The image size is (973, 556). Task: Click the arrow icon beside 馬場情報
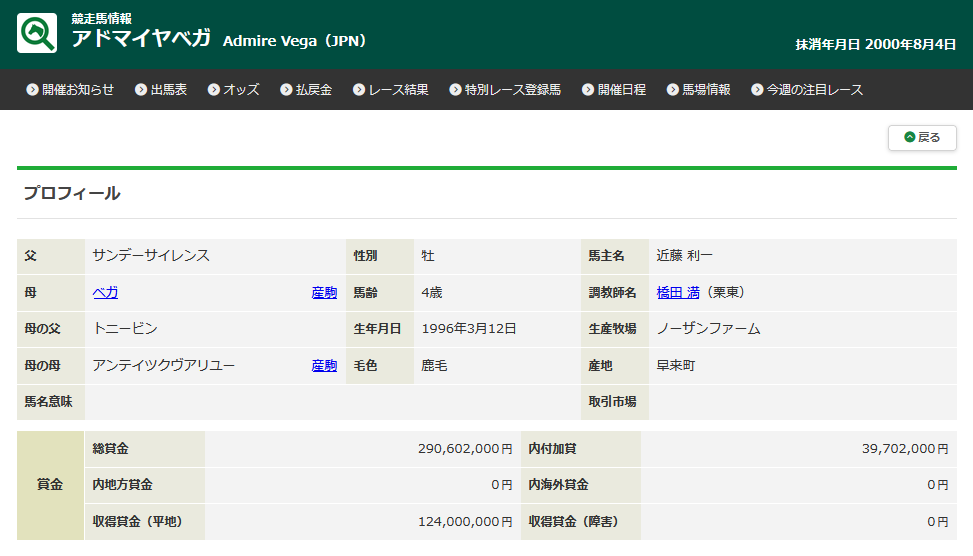tap(673, 89)
